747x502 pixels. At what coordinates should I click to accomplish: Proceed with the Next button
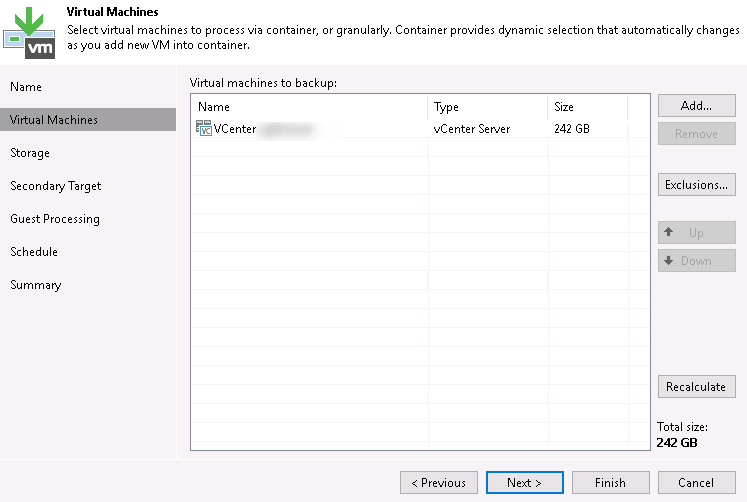coord(524,483)
